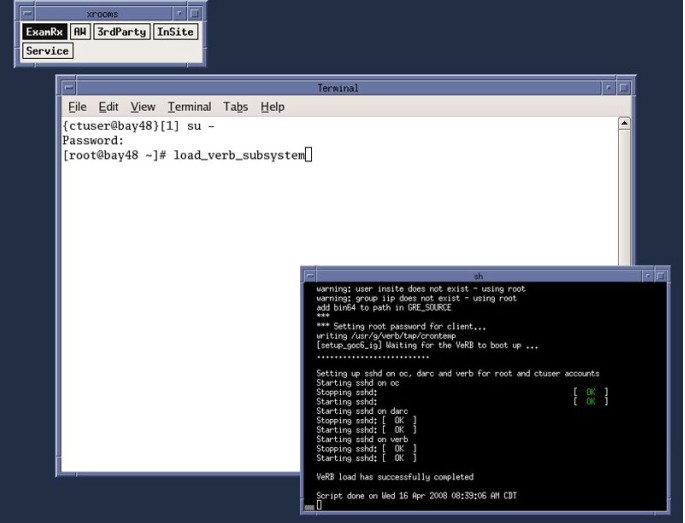Switch to the ExamRx room
The image size is (685, 523).
[45, 32]
